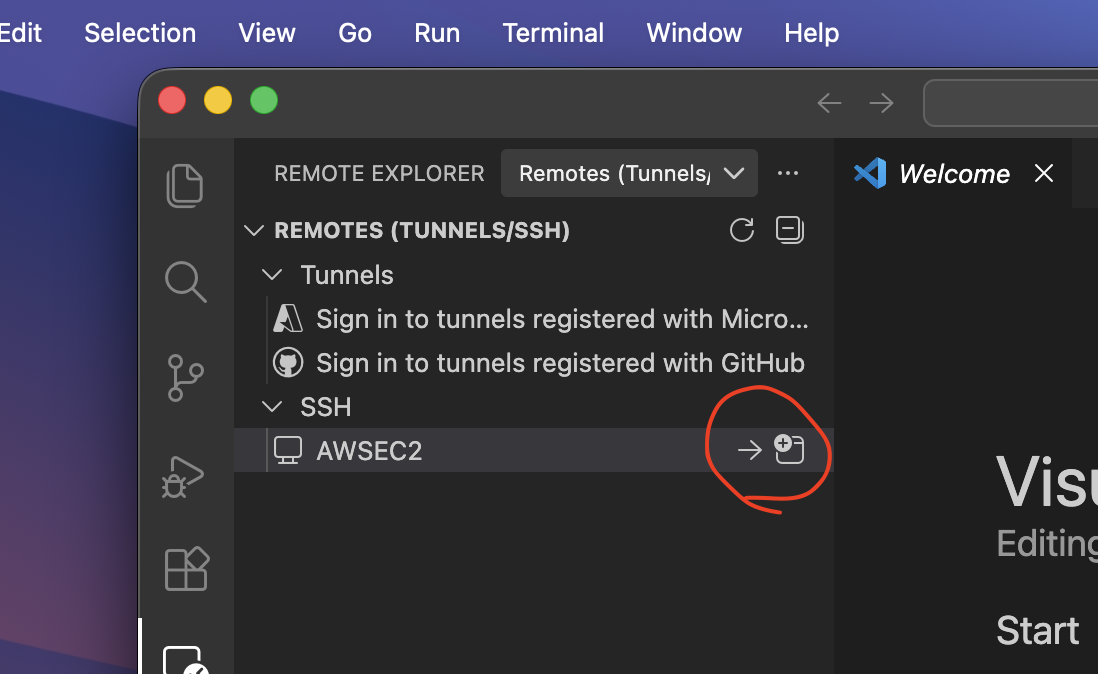This screenshot has height=674, width=1098.
Task: Connect to AWSEC2 in a new window
Action: [789, 449]
